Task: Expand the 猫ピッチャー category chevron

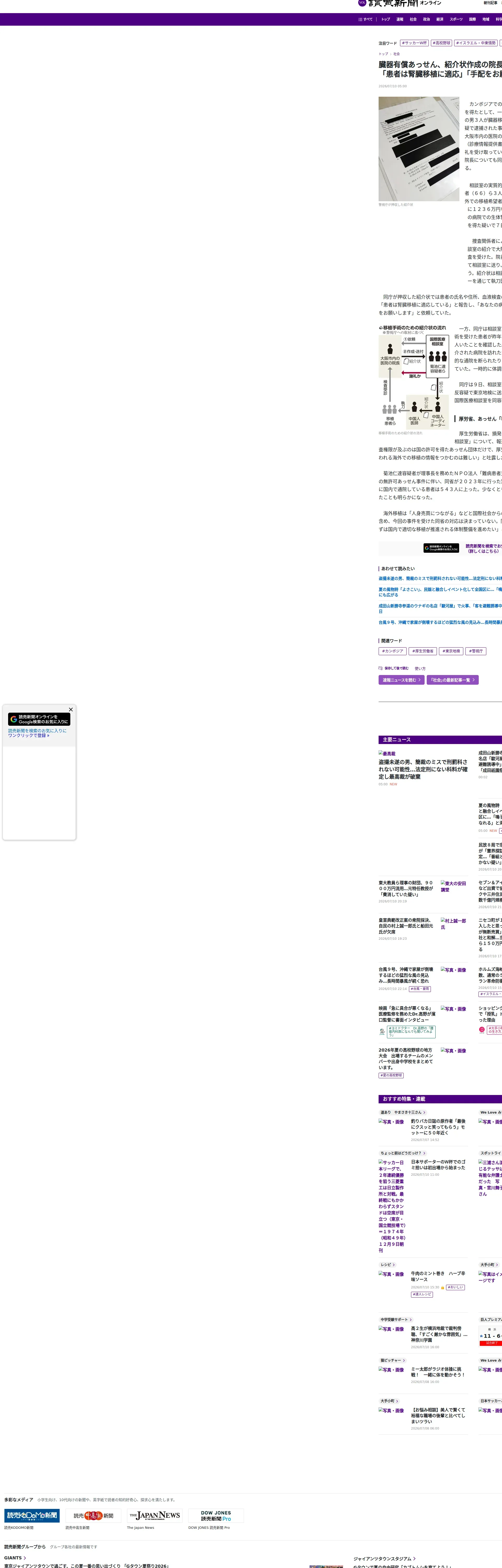Action: tap(403, 1361)
